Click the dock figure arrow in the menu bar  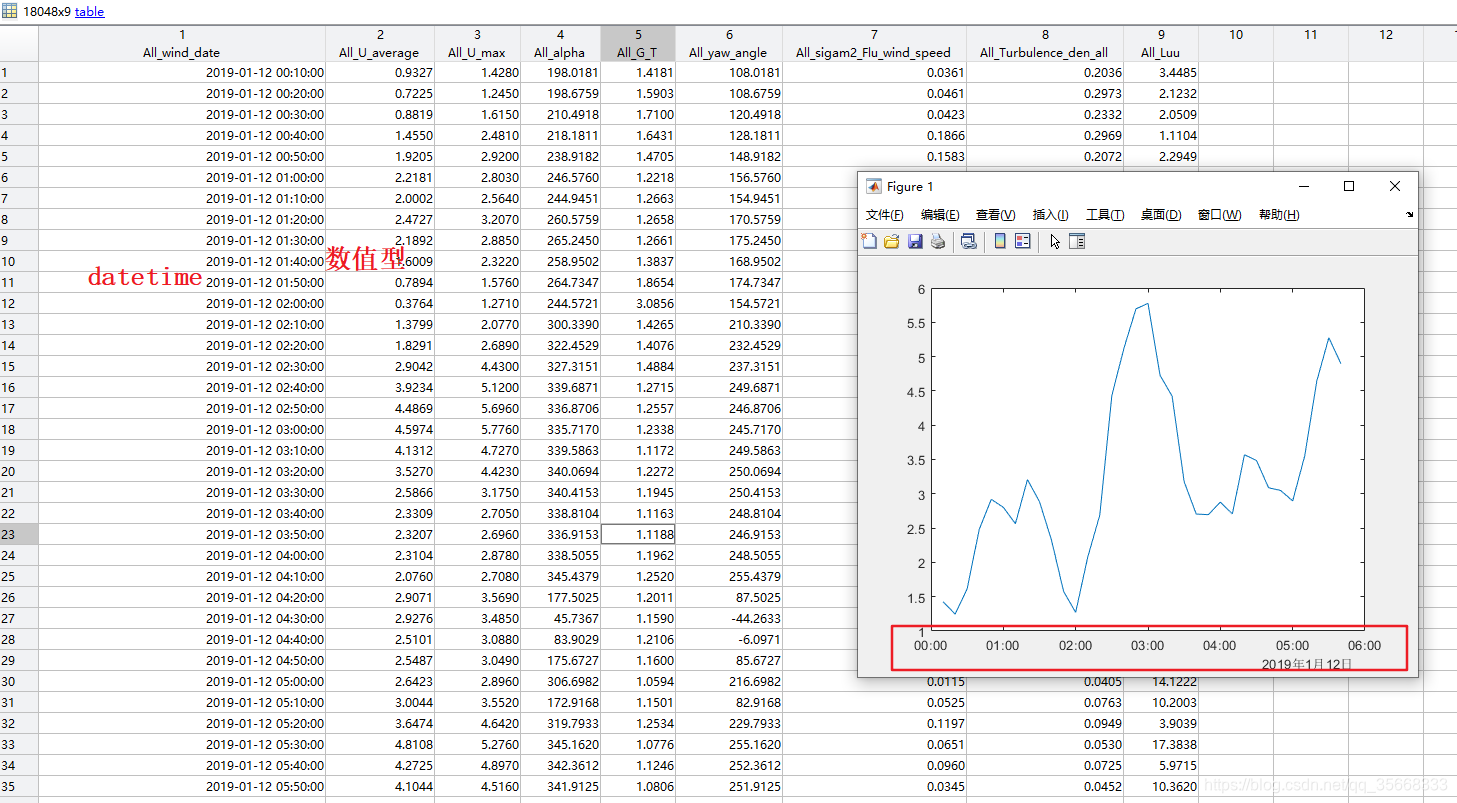click(x=1409, y=214)
